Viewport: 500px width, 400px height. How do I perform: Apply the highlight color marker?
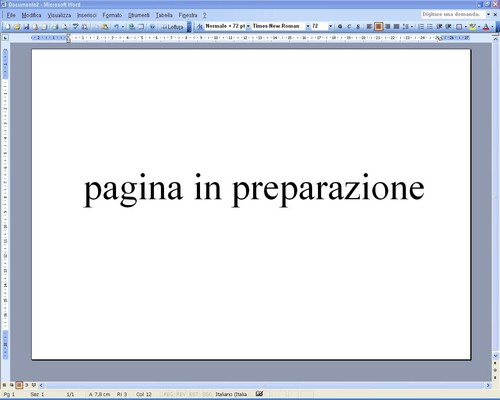click(472, 26)
